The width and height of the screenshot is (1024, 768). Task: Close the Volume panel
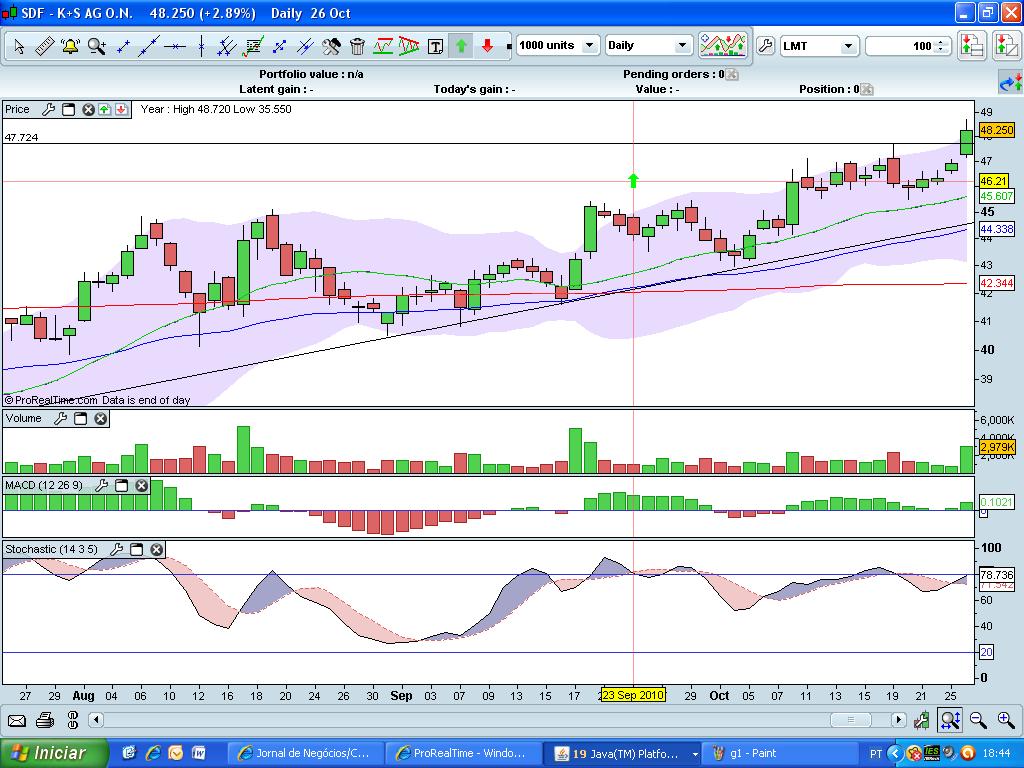point(101,419)
